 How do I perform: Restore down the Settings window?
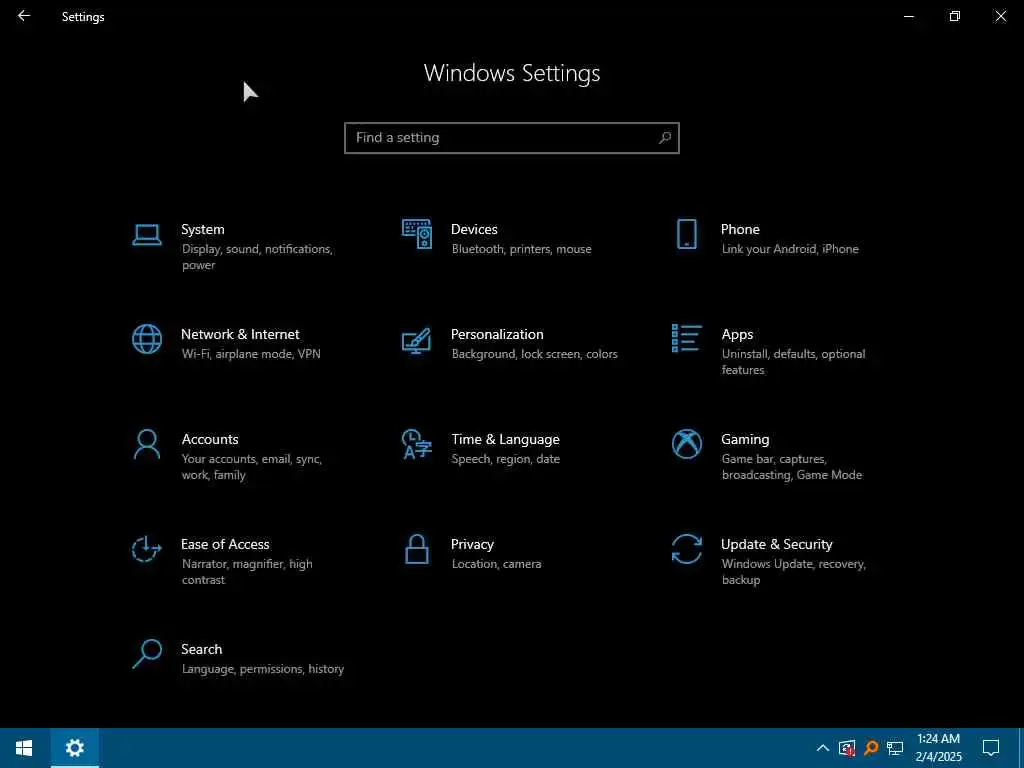955,16
